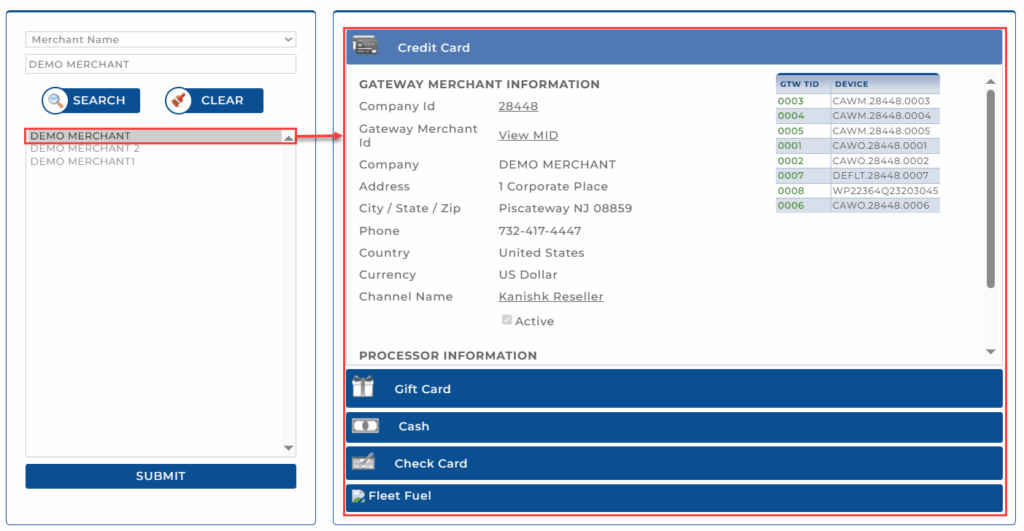Viewport: 1024px width, 531px height.
Task: Click the credit card icon in header
Action: tap(365, 46)
